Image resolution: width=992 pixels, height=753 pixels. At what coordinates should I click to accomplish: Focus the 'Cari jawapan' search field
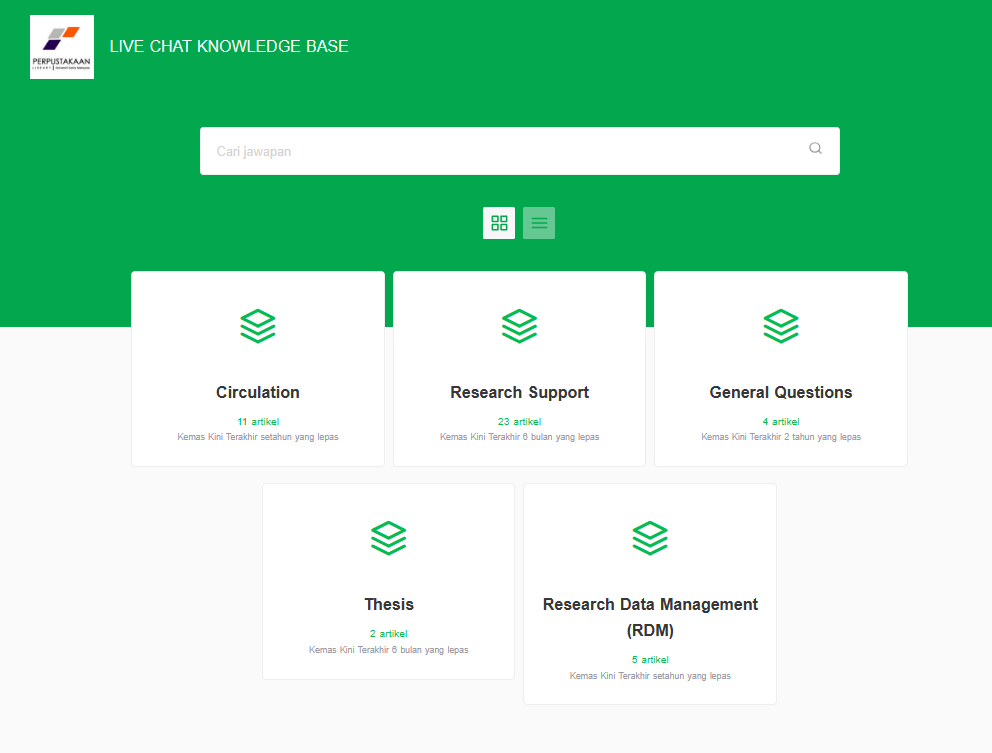[500, 151]
